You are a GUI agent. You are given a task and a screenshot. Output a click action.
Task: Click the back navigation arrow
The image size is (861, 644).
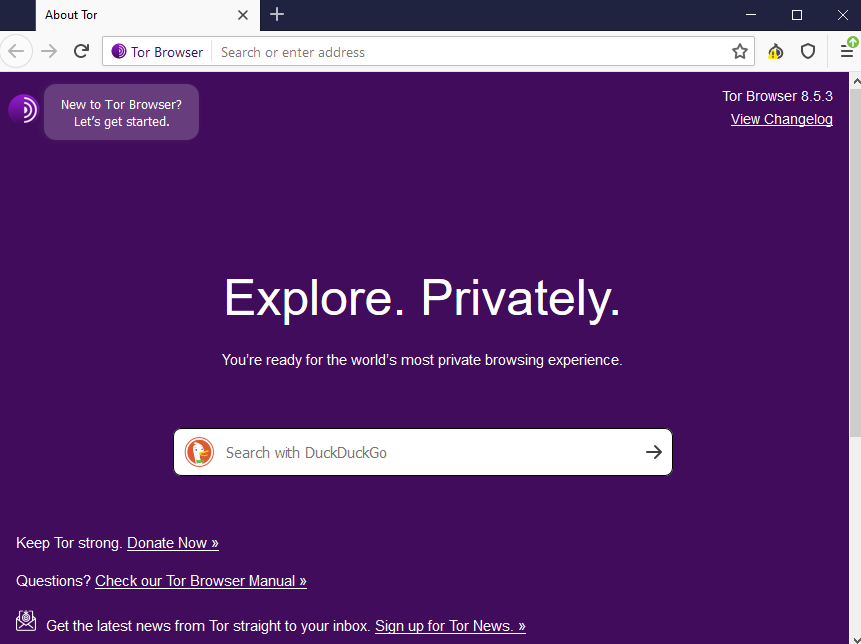click(x=16, y=52)
